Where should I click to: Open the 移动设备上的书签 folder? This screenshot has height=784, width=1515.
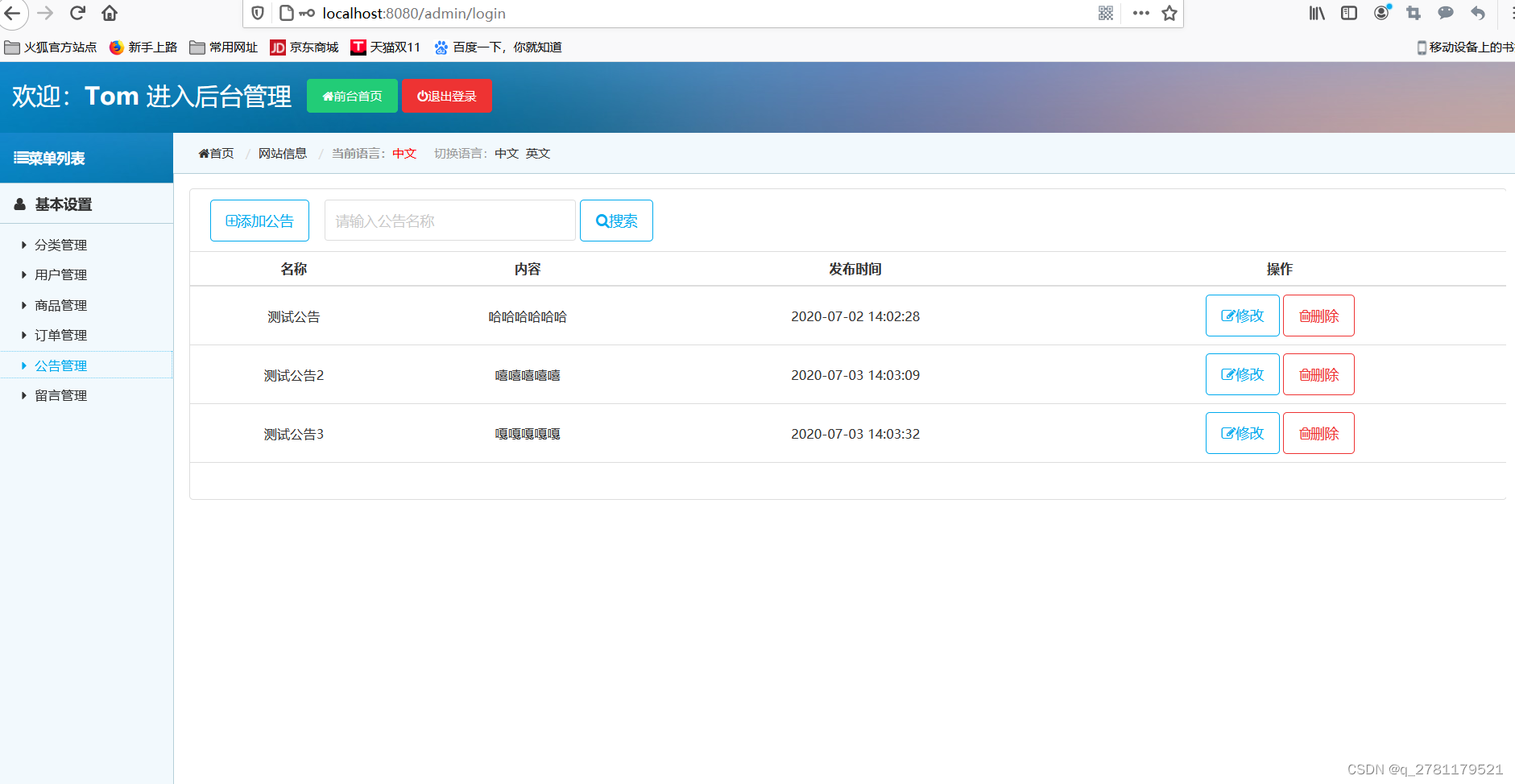(1465, 47)
